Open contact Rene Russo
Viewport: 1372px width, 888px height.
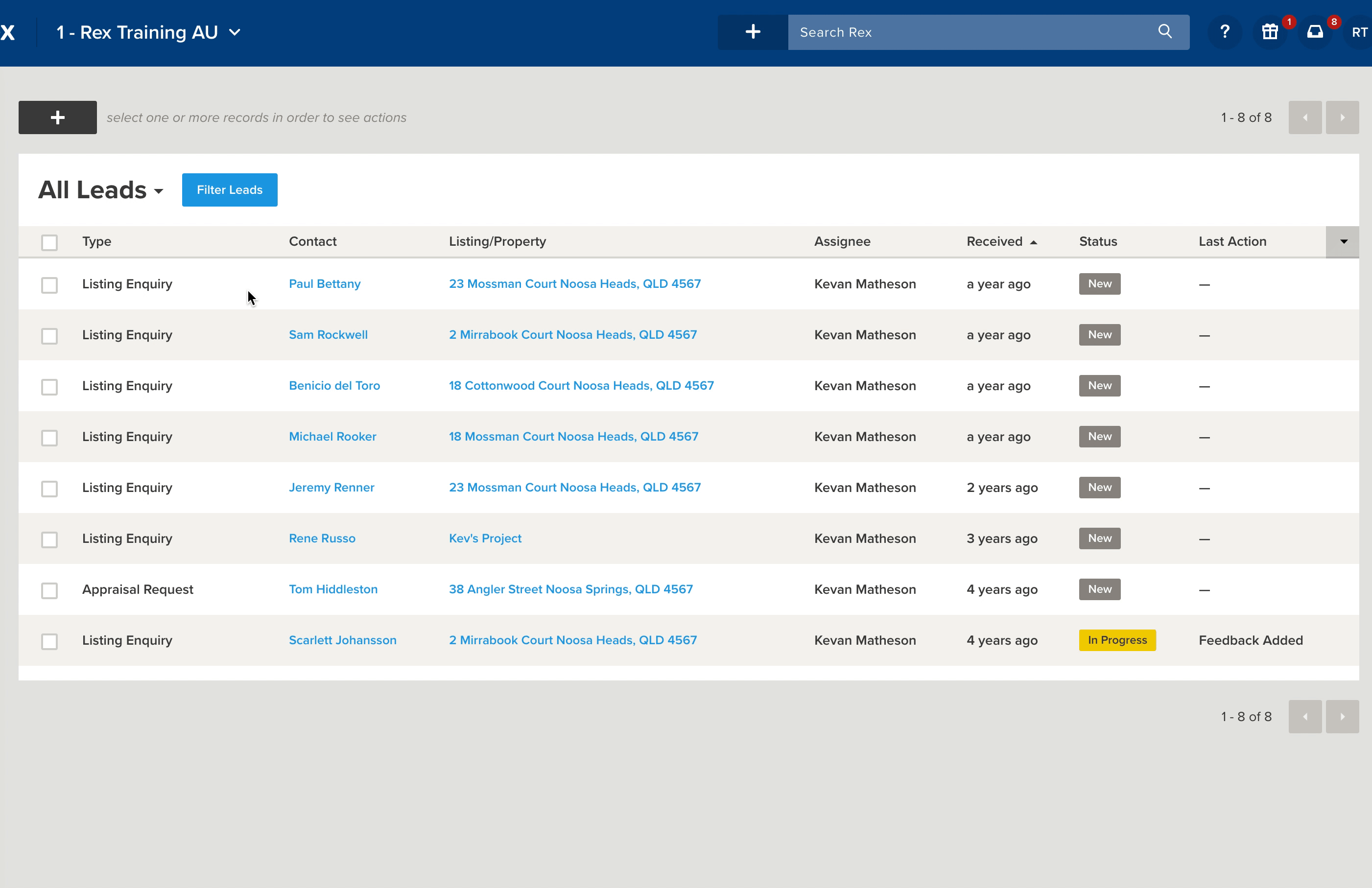pyautogui.click(x=322, y=538)
